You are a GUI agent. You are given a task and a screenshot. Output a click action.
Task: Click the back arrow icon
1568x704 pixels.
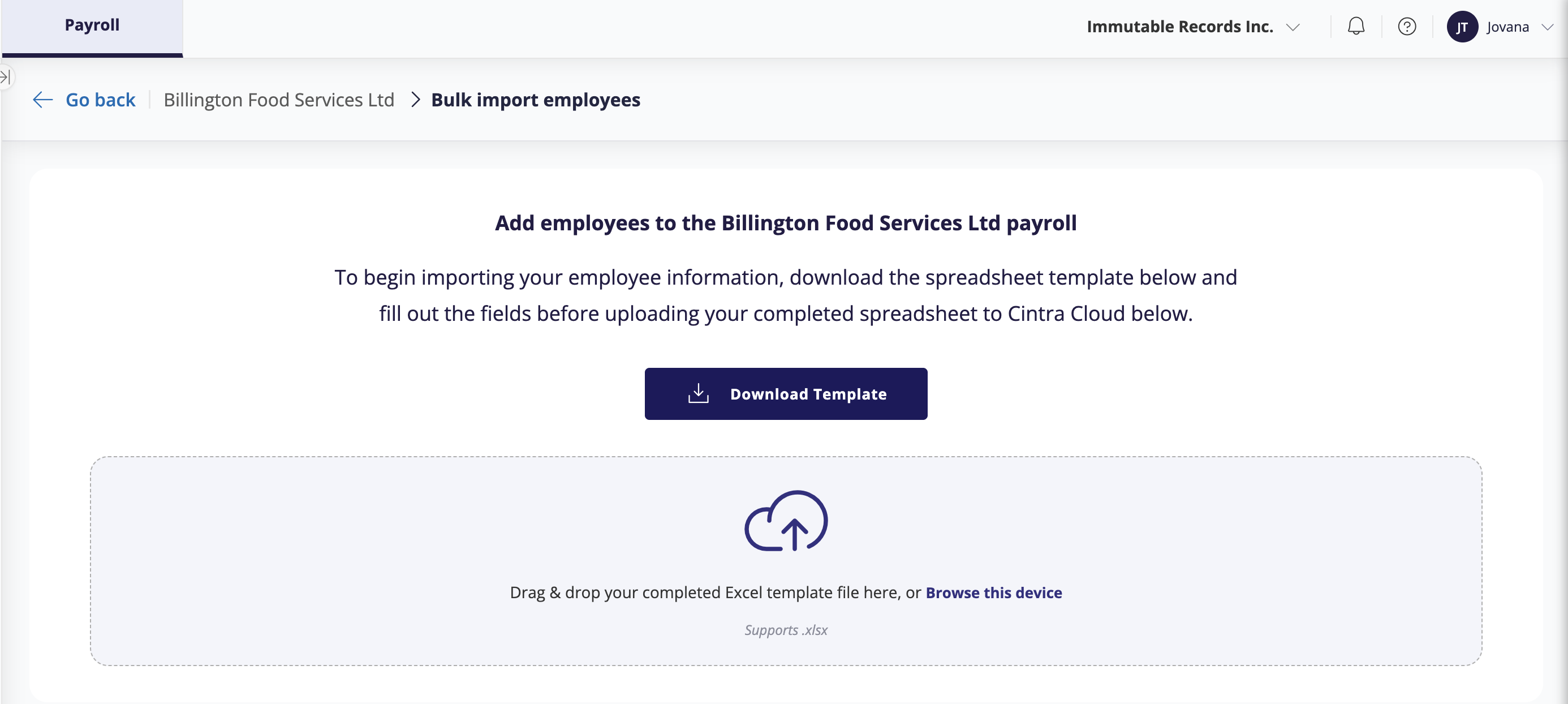42,100
